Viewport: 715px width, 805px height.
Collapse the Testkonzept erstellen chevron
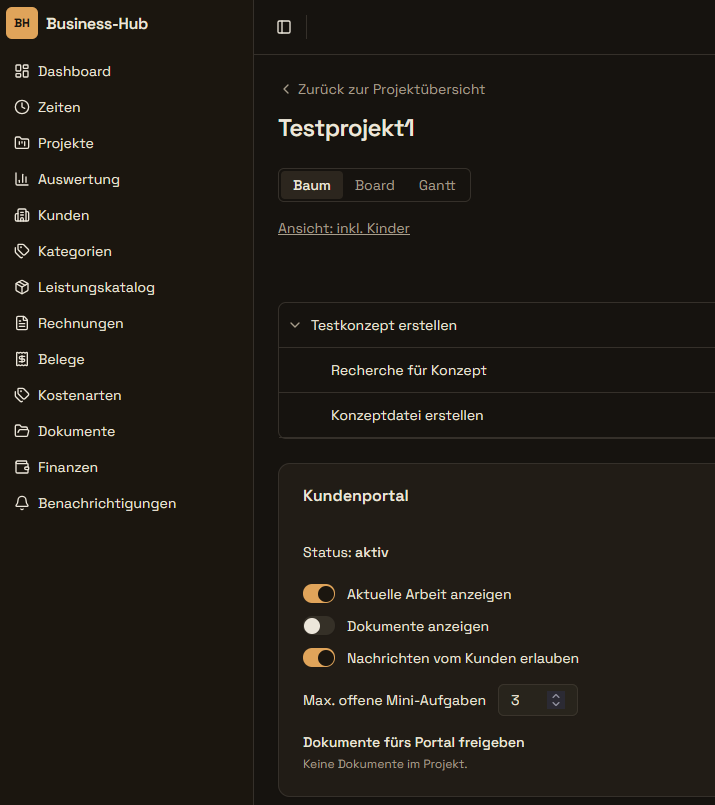coord(295,325)
